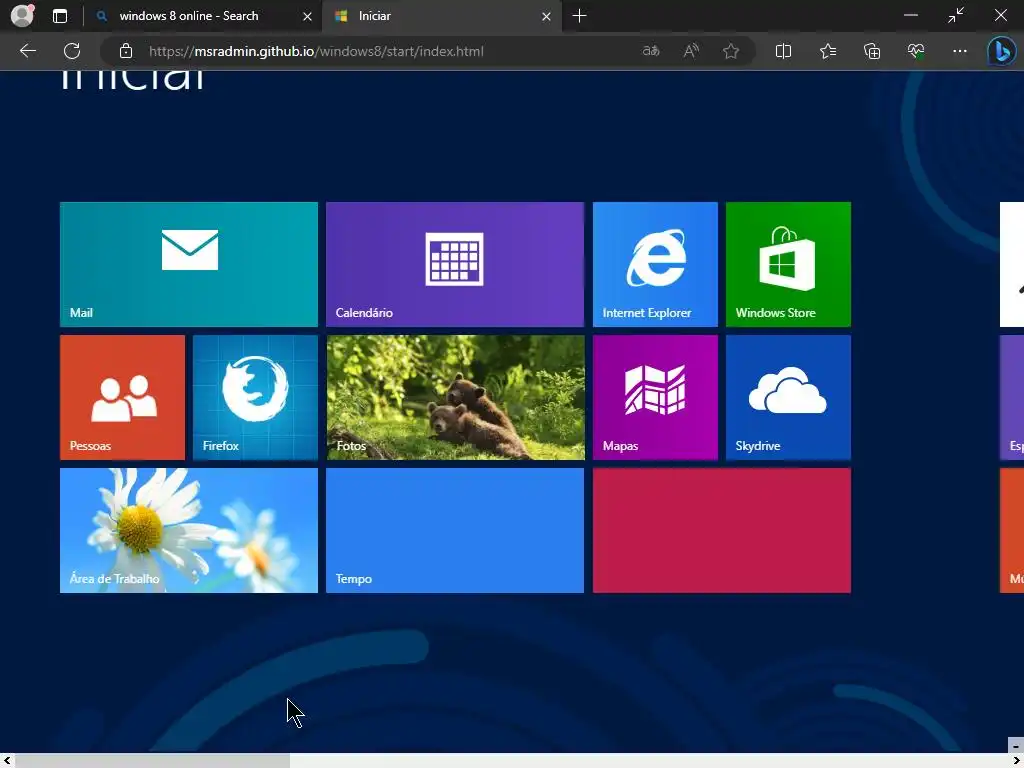The height and width of the screenshot is (768, 1024).
Task: Open the Windows Store tile
Action: tap(788, 264)
